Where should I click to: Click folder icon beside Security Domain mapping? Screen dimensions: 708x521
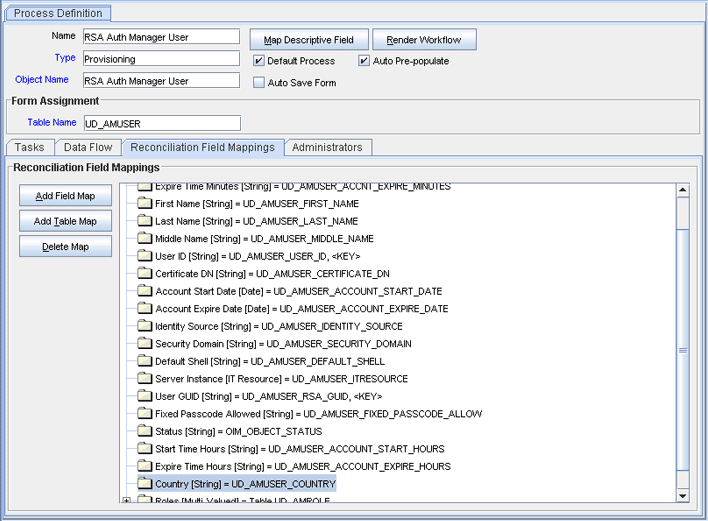[x=144, y=344]
